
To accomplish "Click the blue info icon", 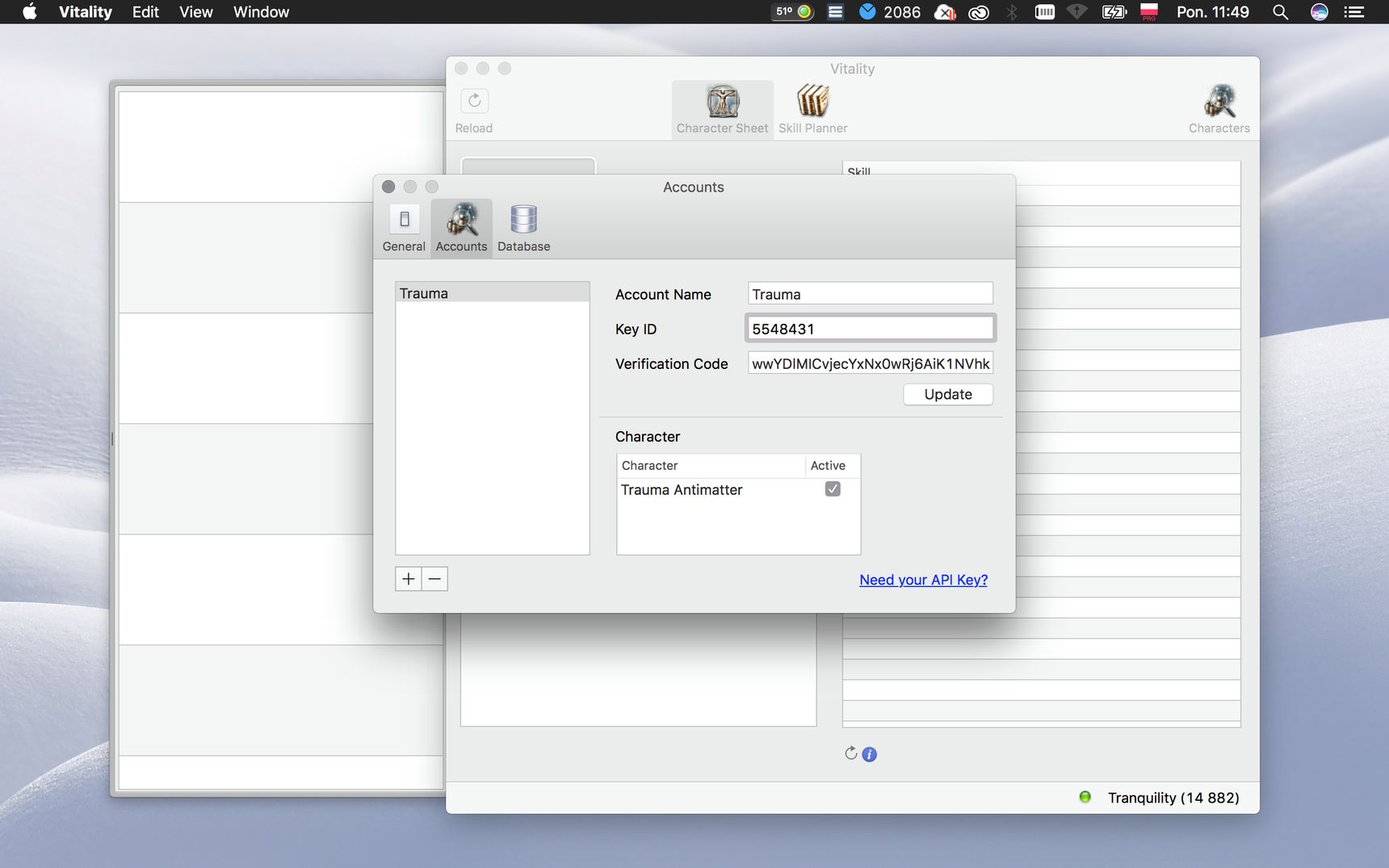I will 869,754.
